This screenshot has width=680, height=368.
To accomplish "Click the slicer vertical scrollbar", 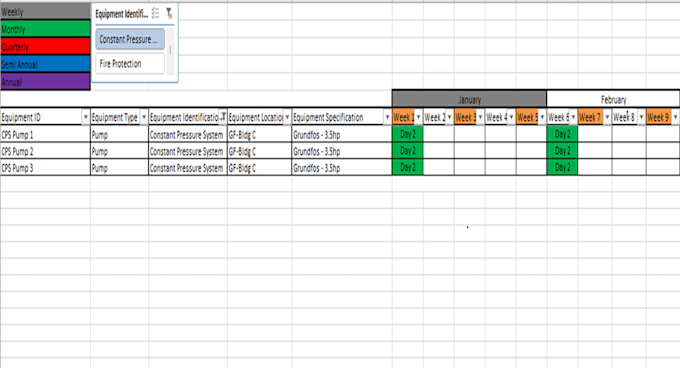I will point(170,51).
